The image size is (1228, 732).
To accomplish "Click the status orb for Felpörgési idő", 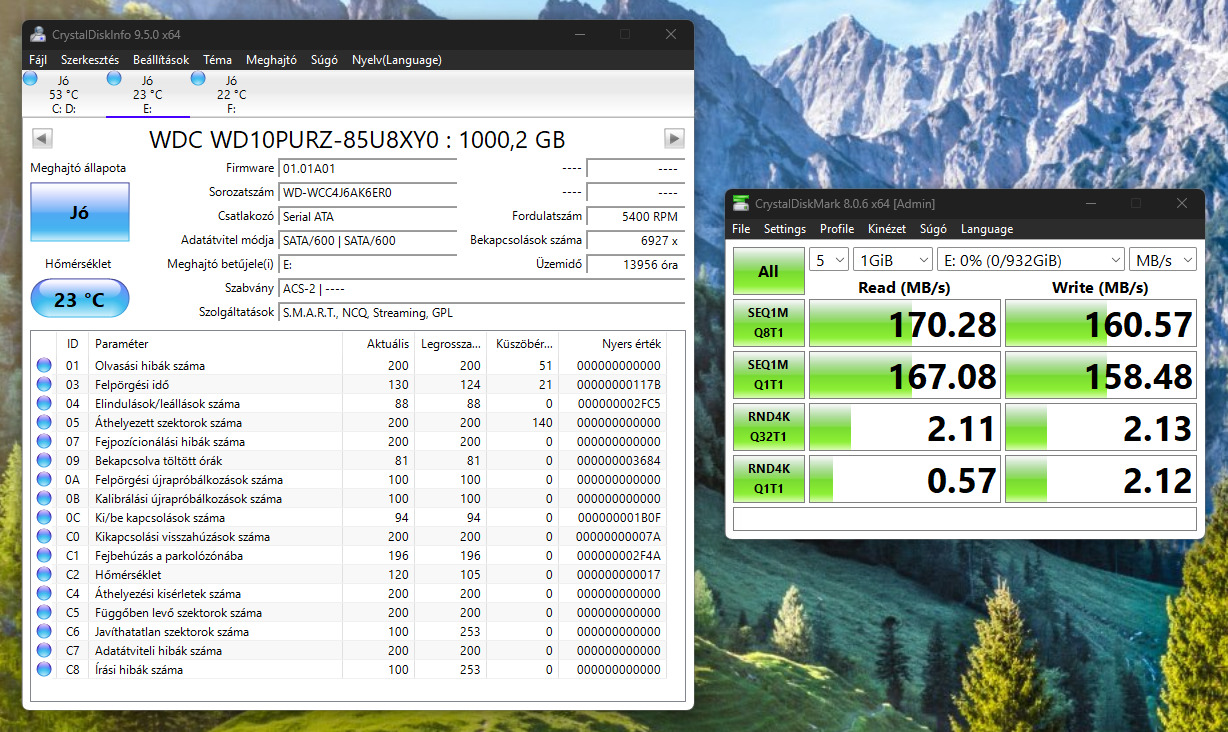I will [x=44, y=384].
